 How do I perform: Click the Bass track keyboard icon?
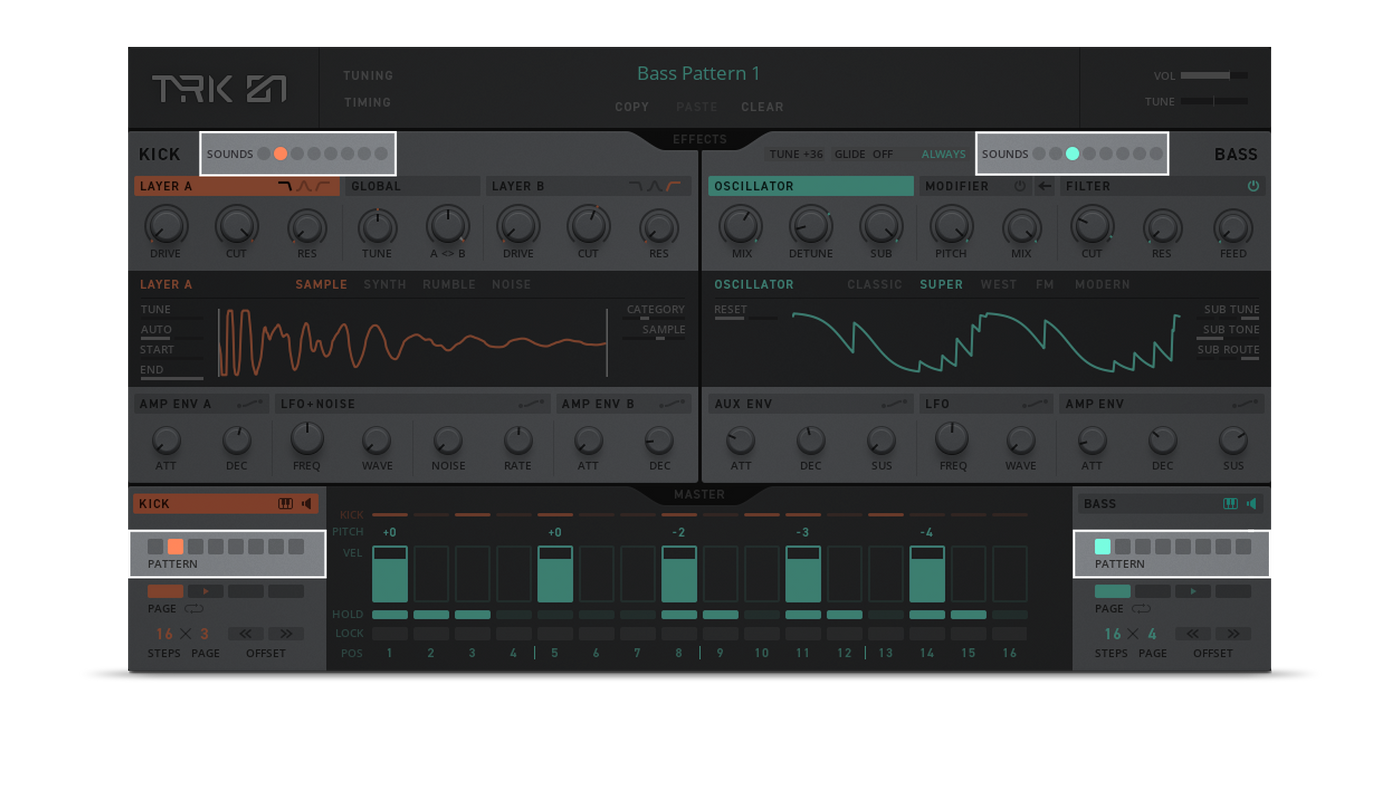(x=1230, y=504)
